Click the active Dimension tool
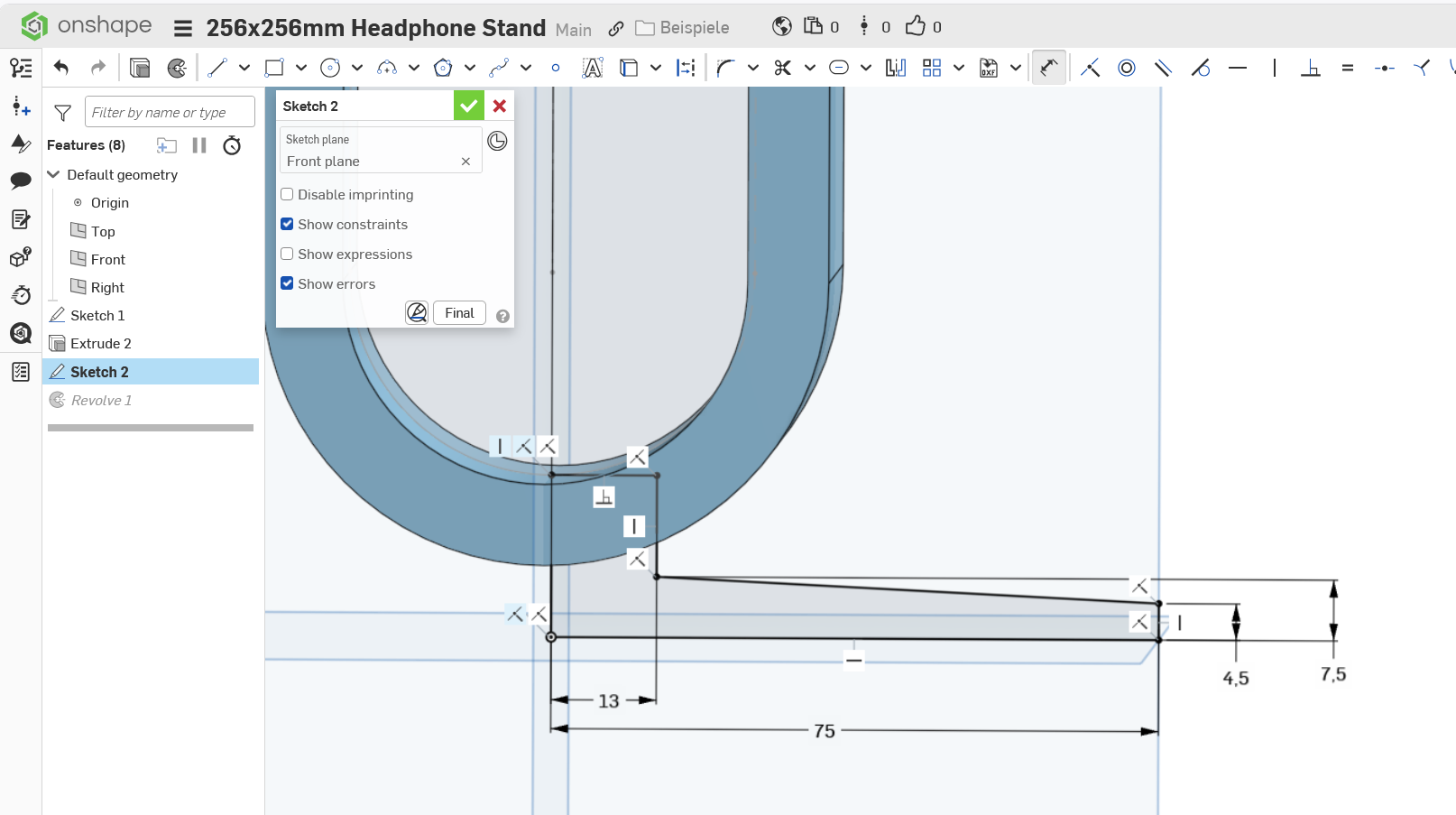Image resolution: width=1456 pixels, height=815 pixels. coord(1049,68)
